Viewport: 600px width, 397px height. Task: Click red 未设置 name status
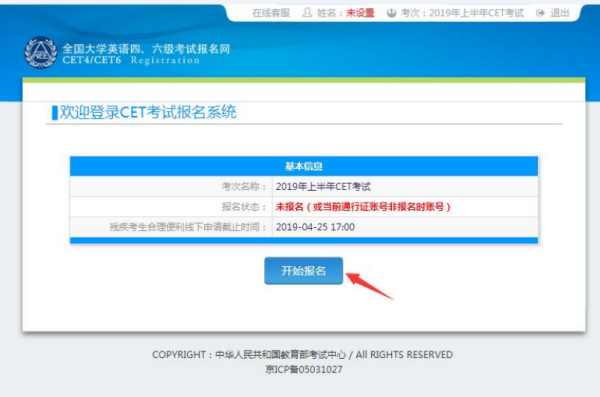click(x=360, y=13)
